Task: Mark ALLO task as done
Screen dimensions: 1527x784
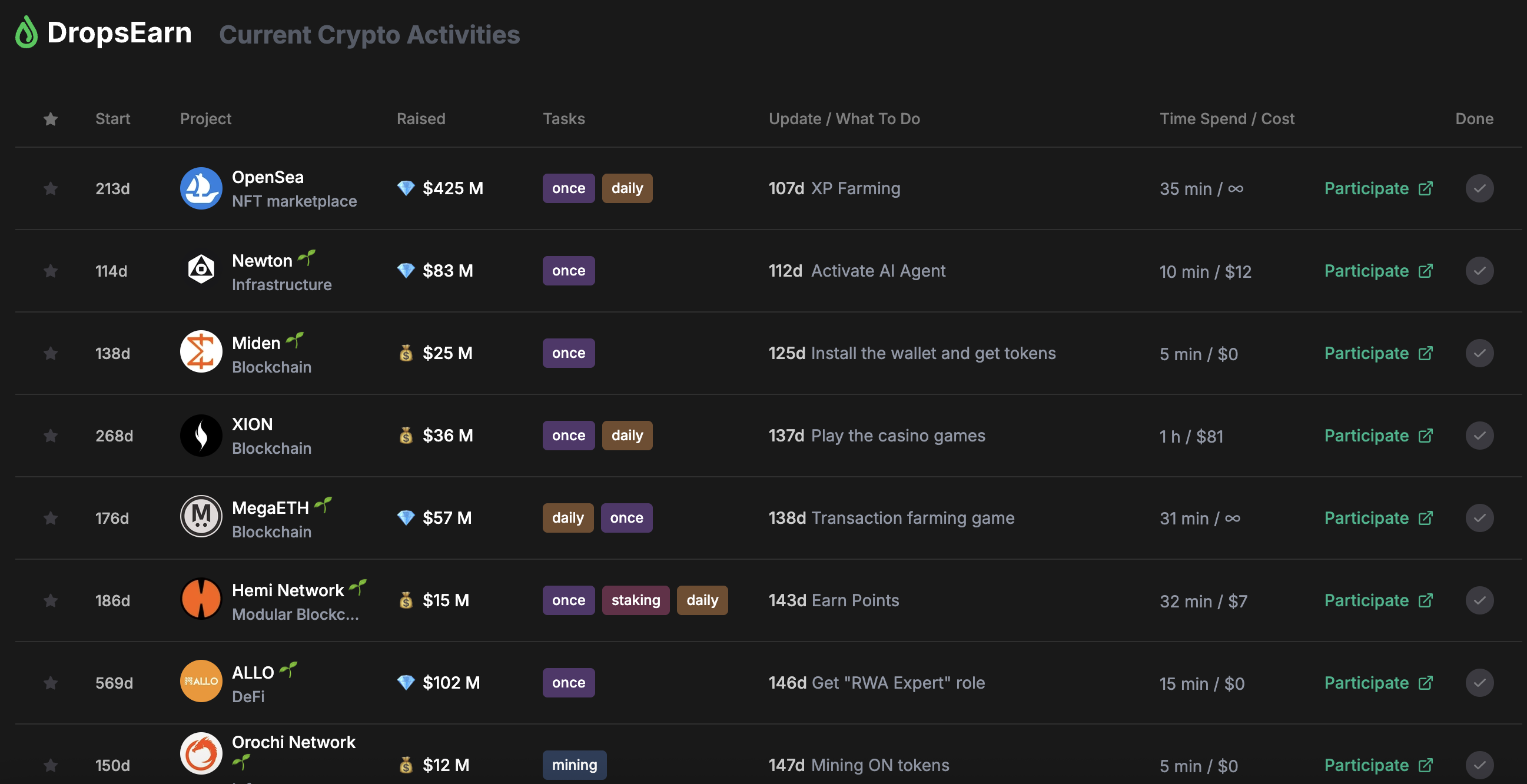Action: pyautogui.click(x=1479, y=683)
